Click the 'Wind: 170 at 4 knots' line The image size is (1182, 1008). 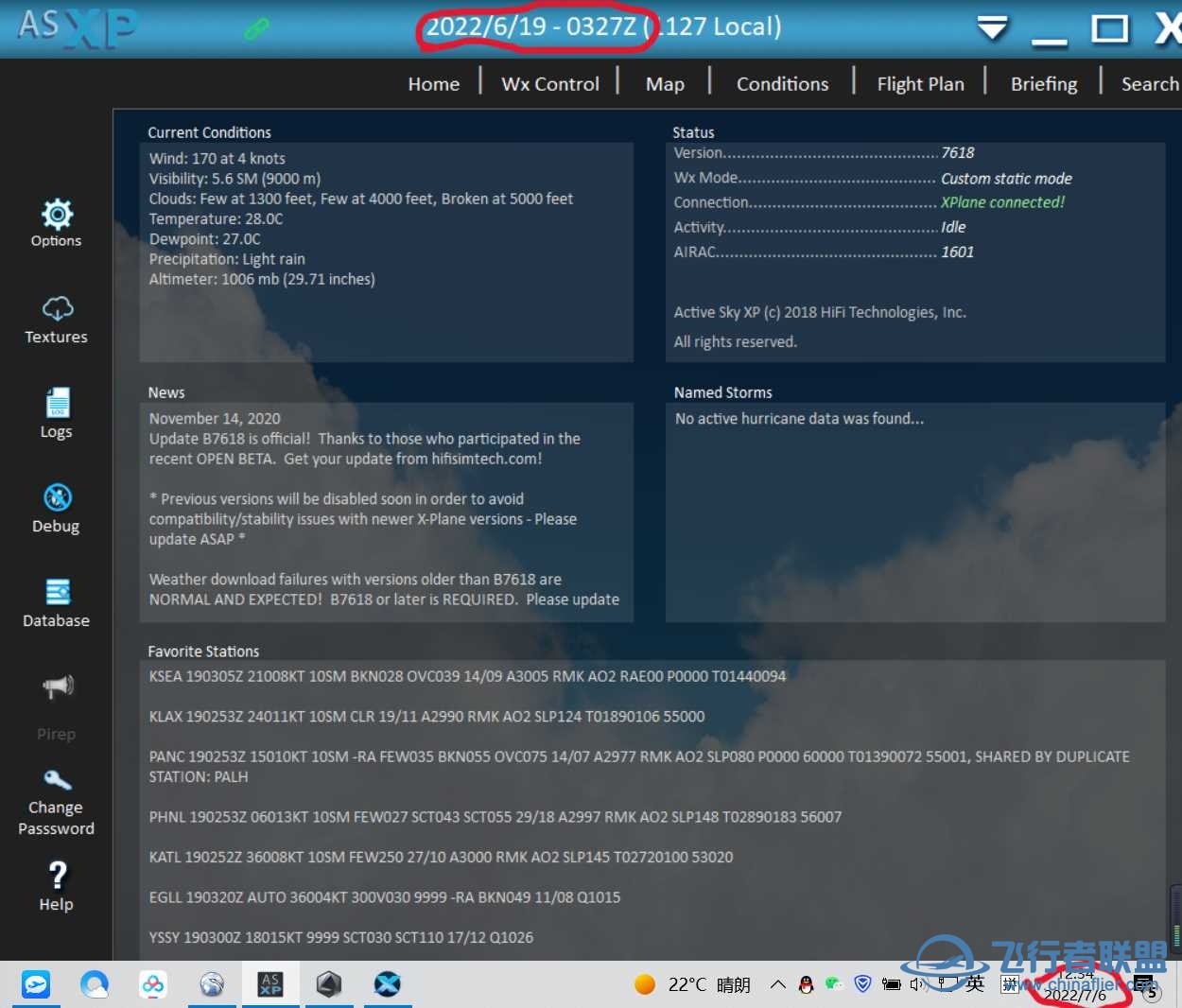click(x=217, y=159)
